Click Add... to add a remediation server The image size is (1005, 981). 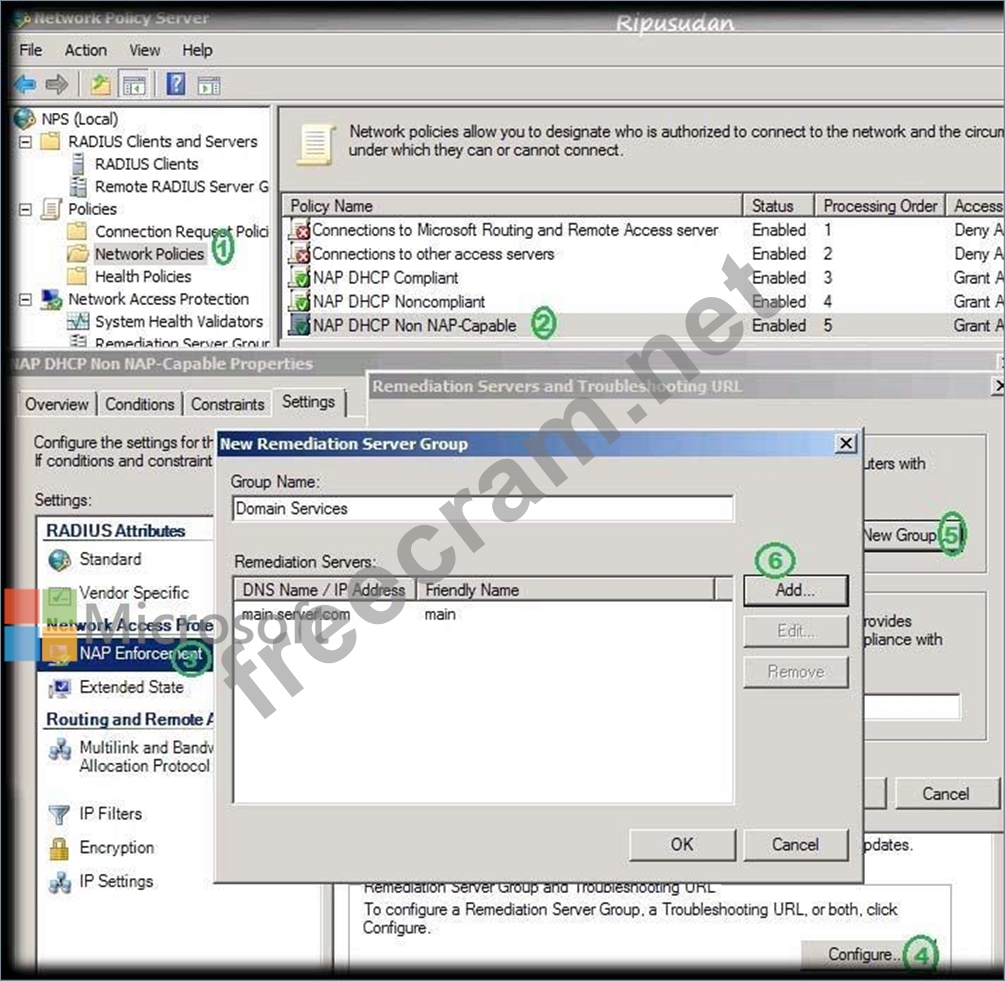tap(795, 590)
